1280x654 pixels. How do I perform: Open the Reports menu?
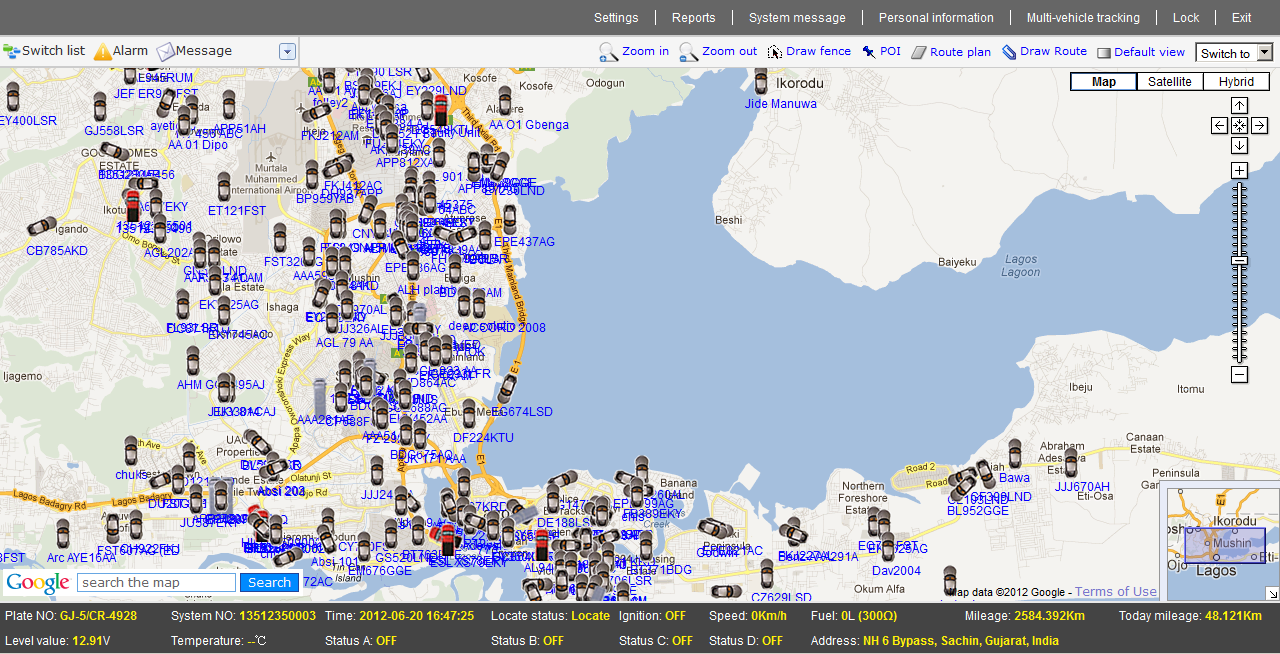[x=693, y=17]
